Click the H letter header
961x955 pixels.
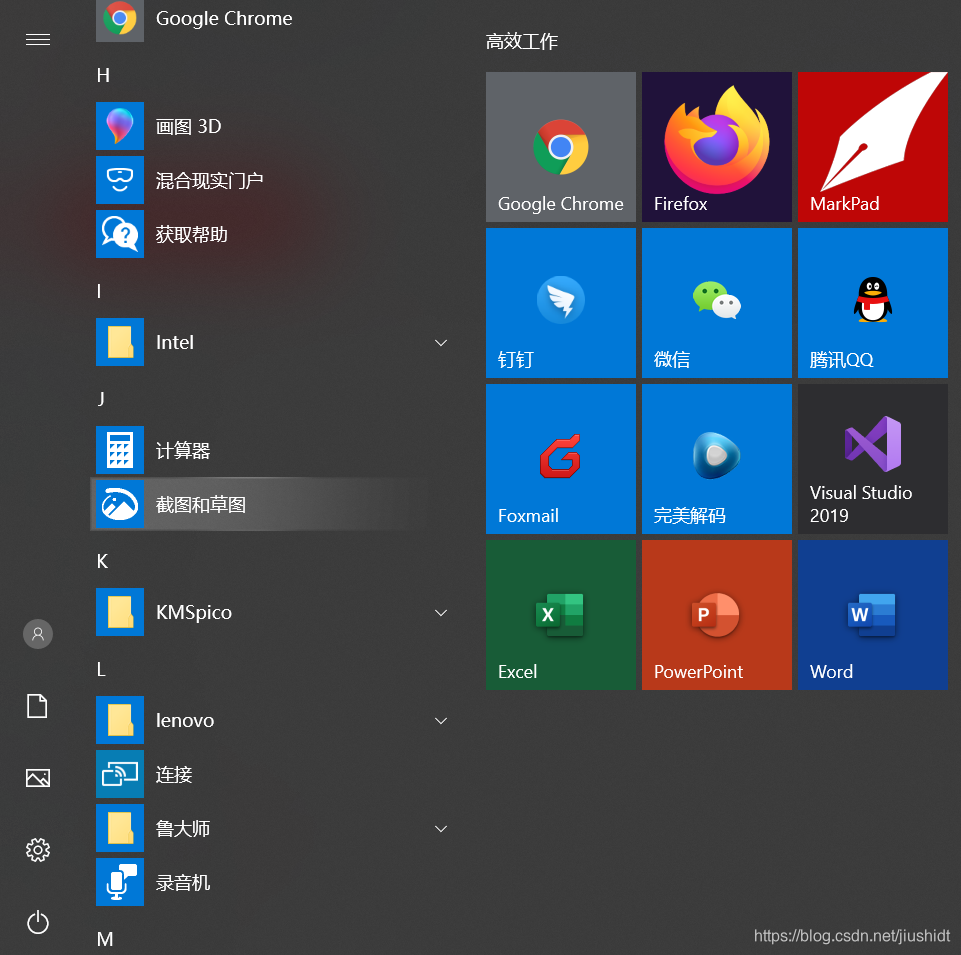(x=103, y=75)
